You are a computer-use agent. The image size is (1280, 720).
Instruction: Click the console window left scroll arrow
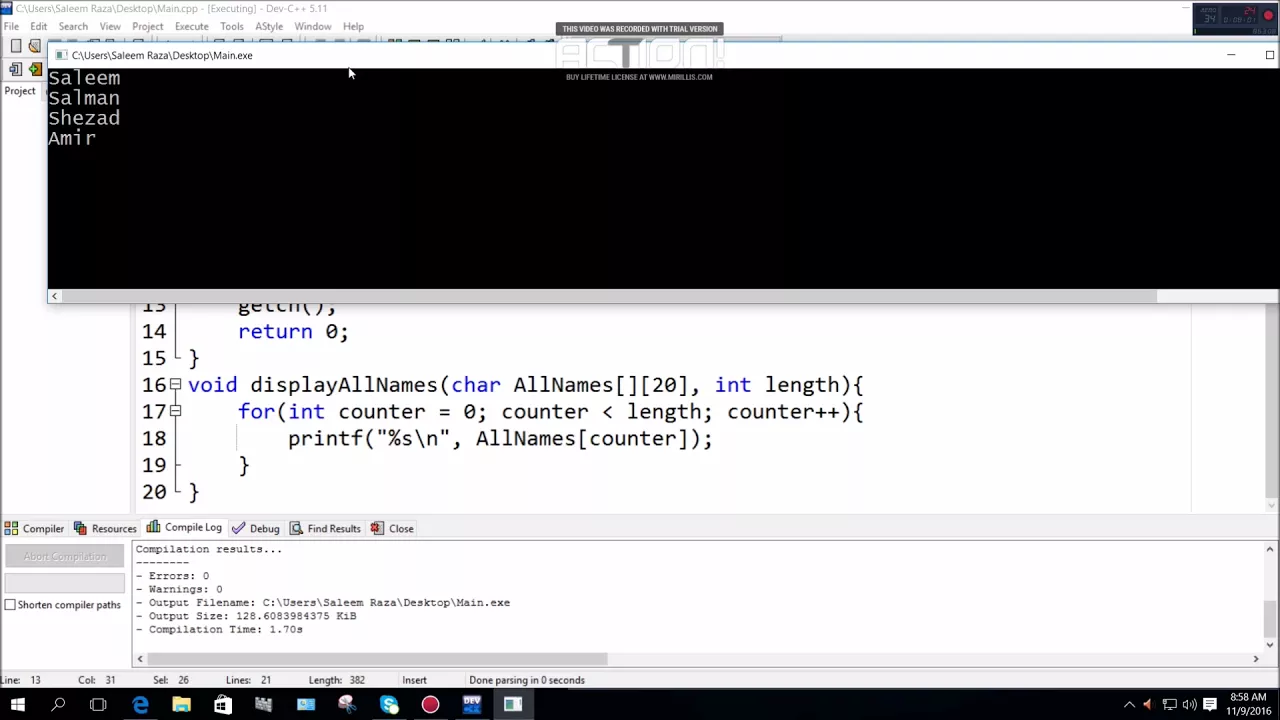(x=55, y=296)
